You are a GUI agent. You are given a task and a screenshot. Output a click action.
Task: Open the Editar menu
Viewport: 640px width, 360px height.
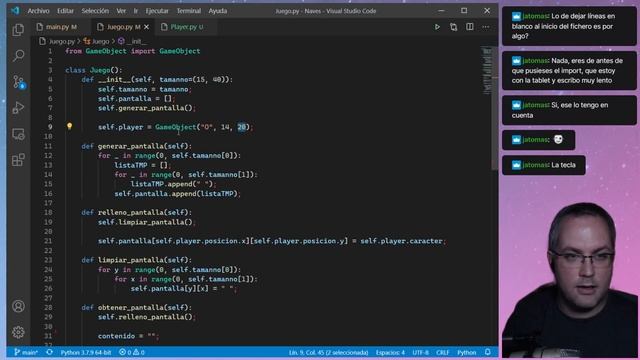[x=65, y=11]
